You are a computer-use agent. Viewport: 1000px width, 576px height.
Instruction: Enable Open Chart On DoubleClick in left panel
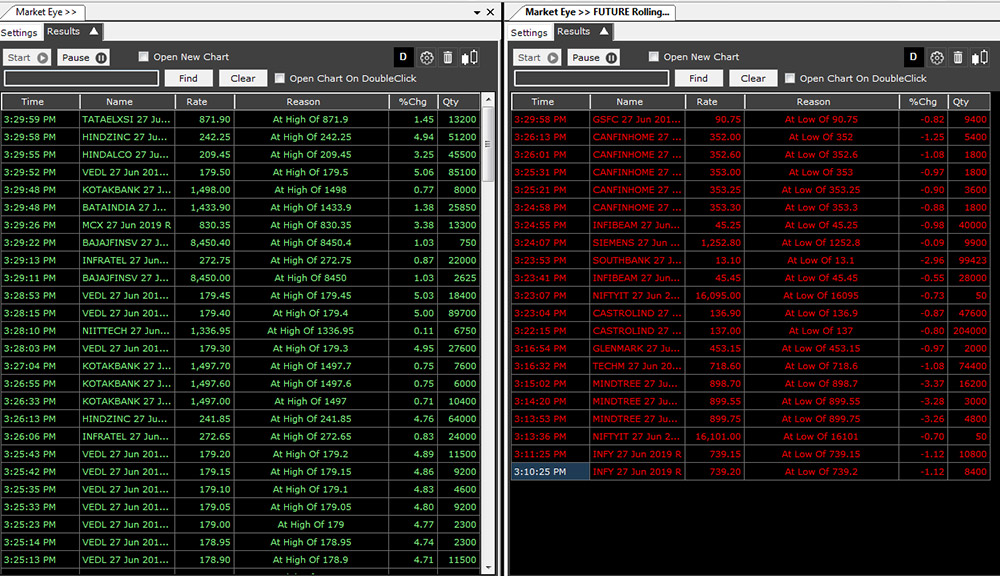[x=279, y=78]
